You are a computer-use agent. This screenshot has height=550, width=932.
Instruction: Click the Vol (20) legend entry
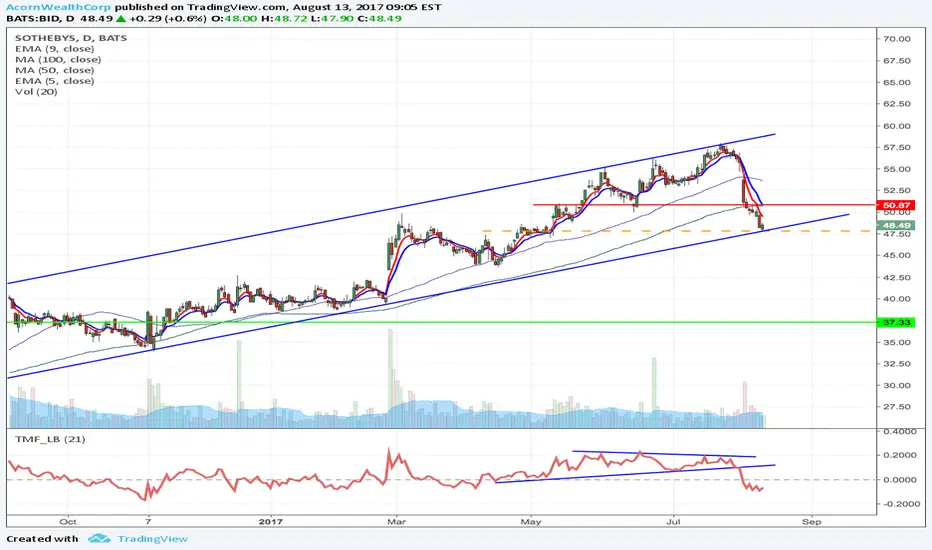point(36,92)
